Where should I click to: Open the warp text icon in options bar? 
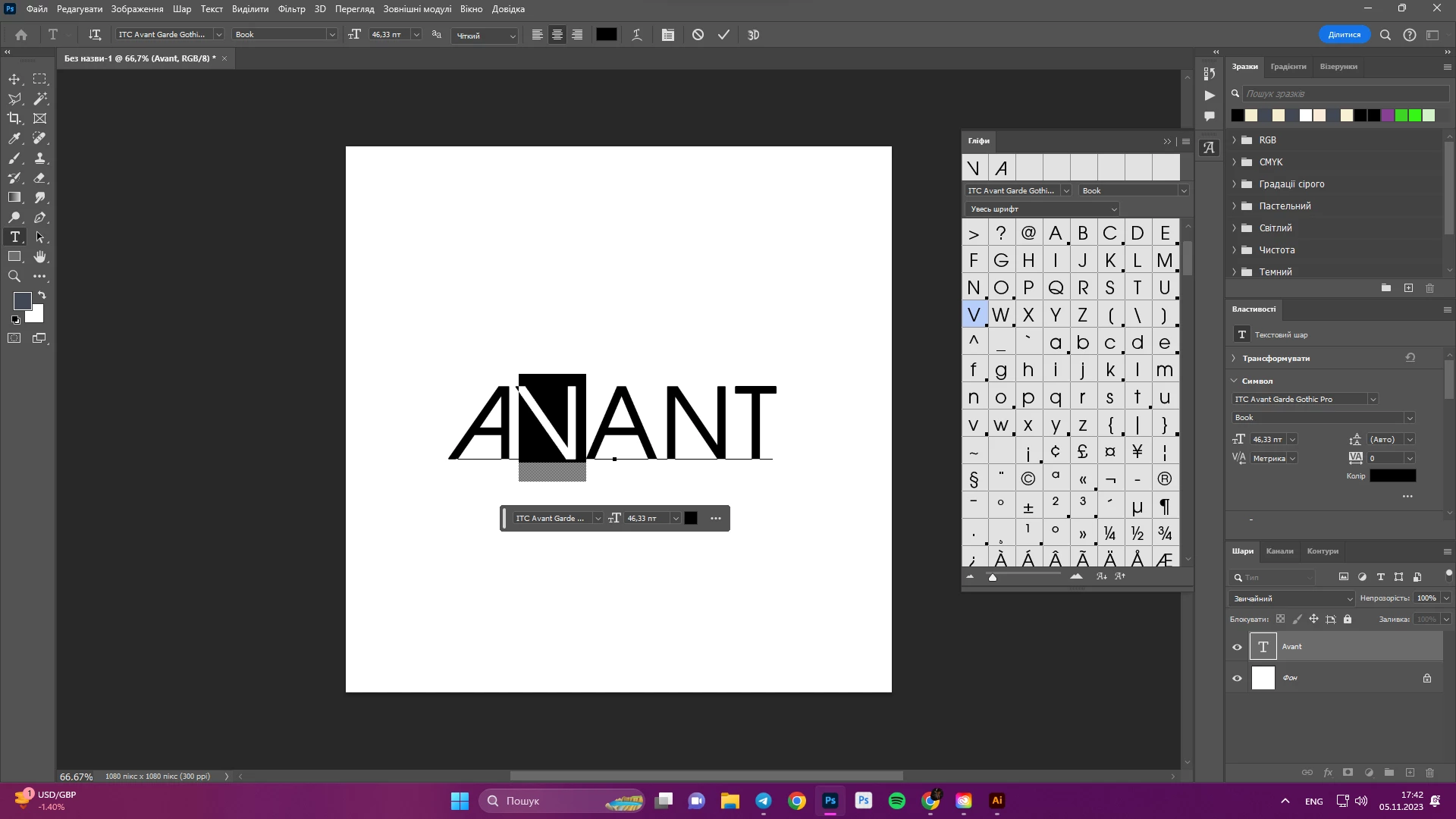(x=637, y=35)
